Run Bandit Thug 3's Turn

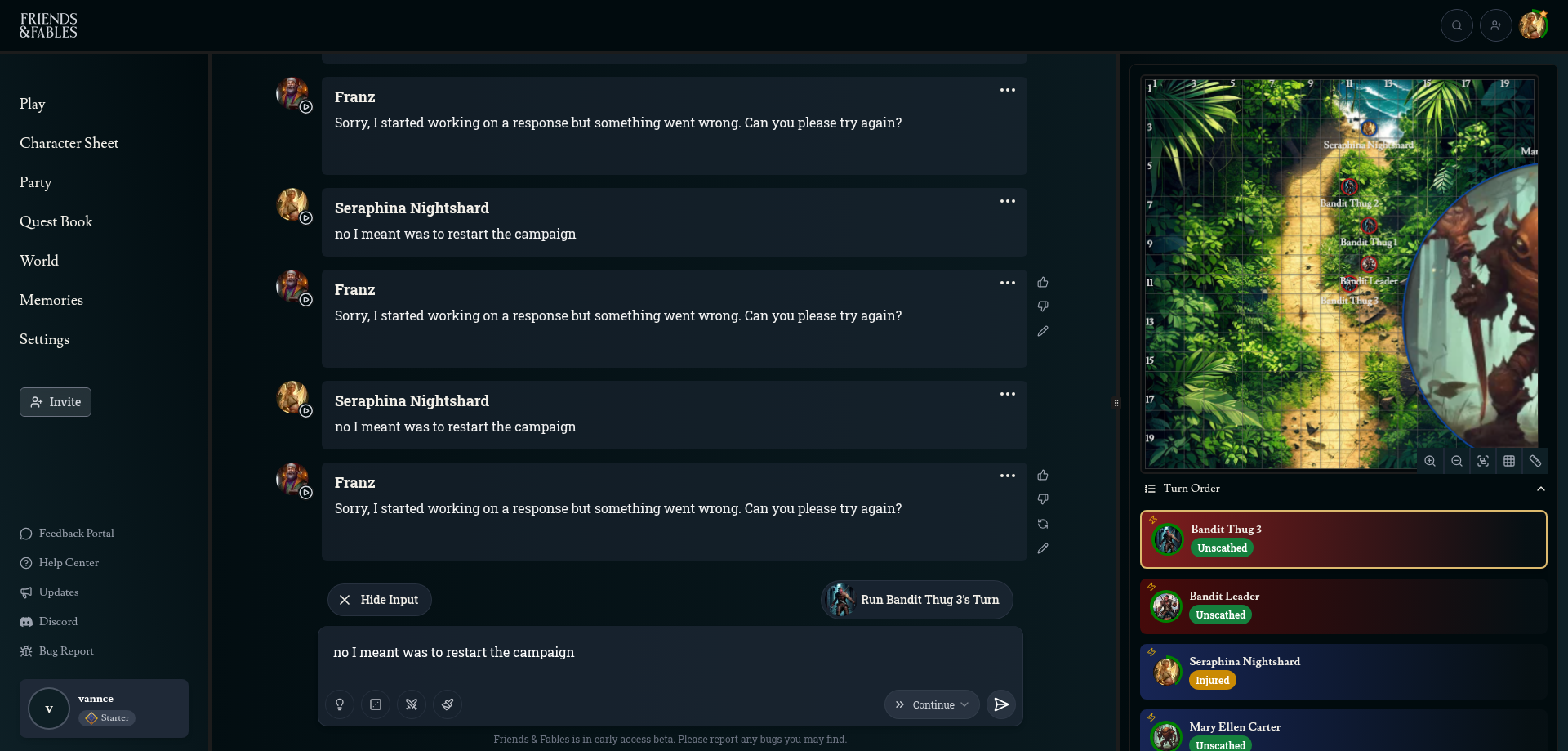tap(917, 600)
